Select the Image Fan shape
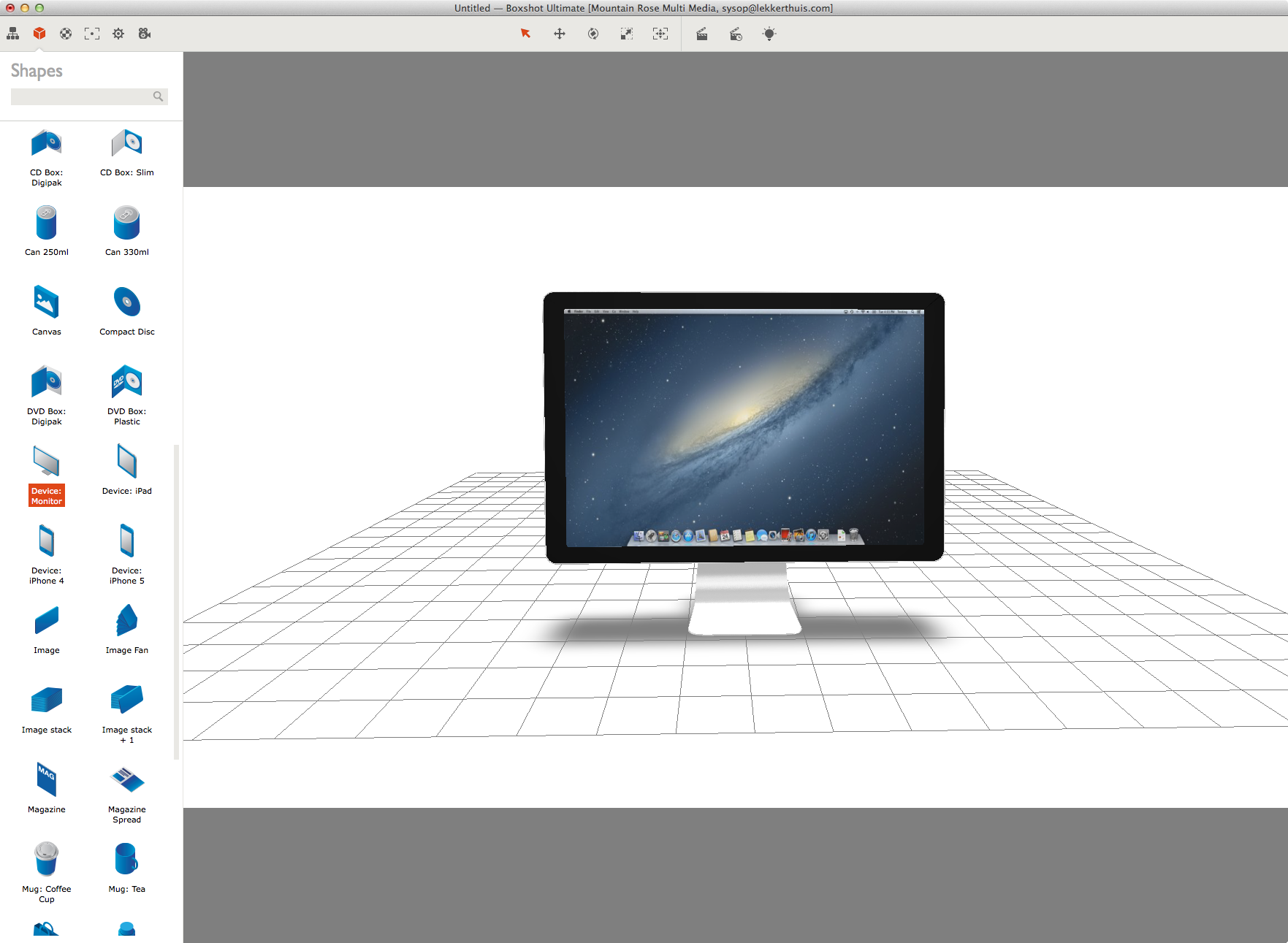Screen dimensions: 1288x943 [127, 629]
